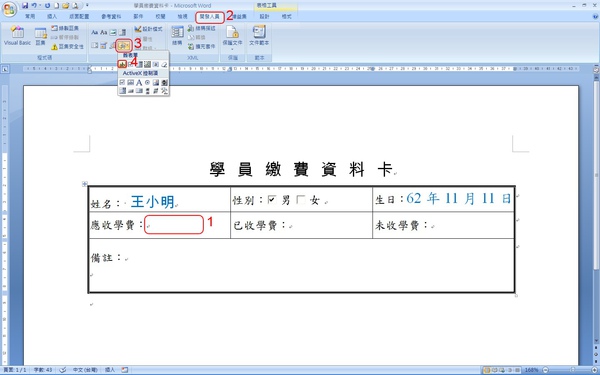The image size is (600, 375).
Task: Switch to print layout view
Action: [x=487, y=370]
